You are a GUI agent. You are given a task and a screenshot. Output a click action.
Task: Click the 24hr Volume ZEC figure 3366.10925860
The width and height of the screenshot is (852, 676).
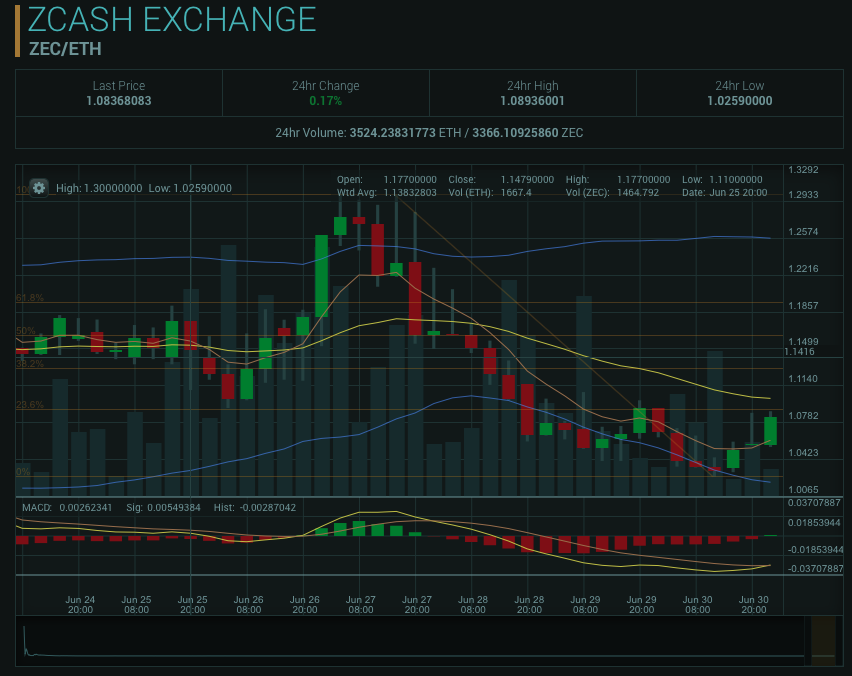pos(515,133)
